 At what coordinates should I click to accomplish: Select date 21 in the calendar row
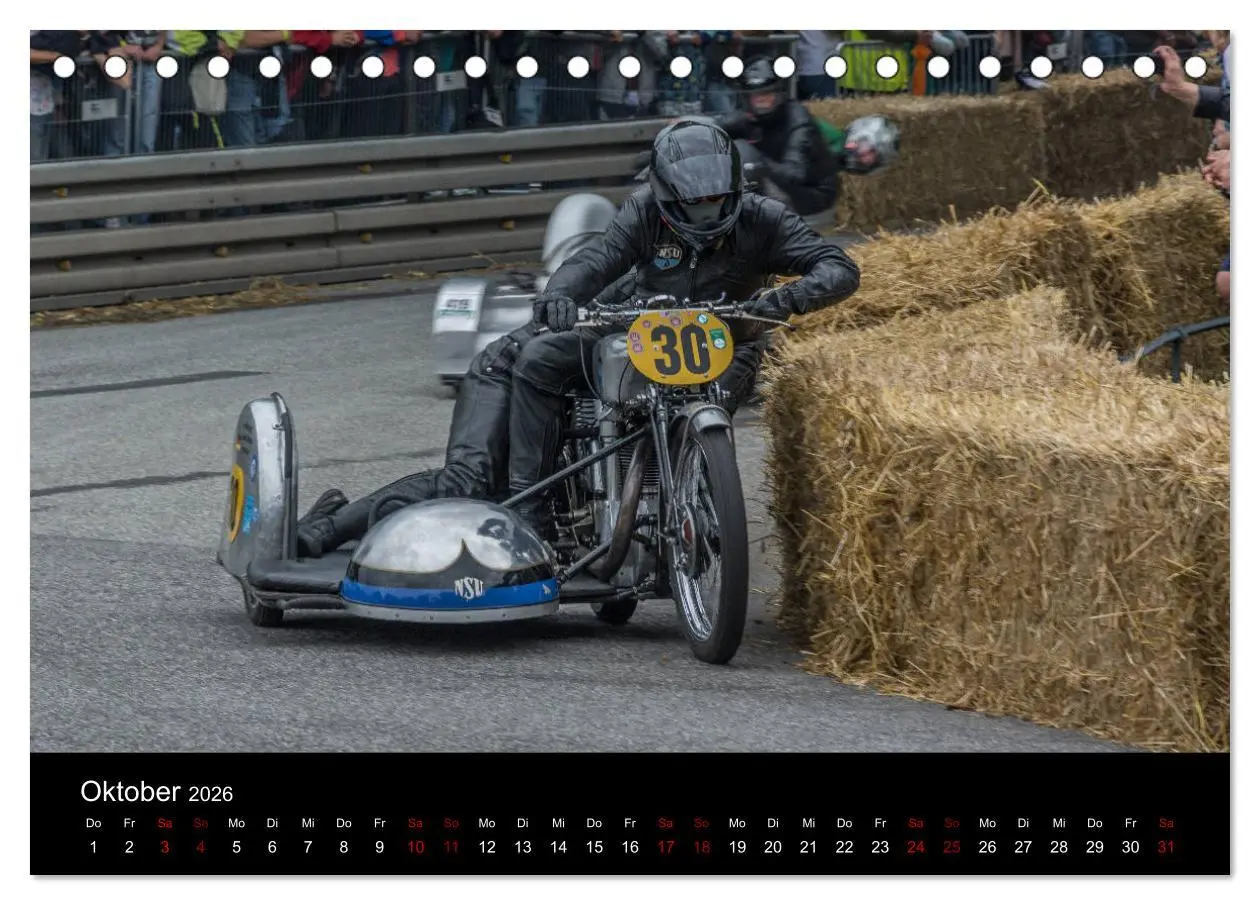click(x=809, y=847)
